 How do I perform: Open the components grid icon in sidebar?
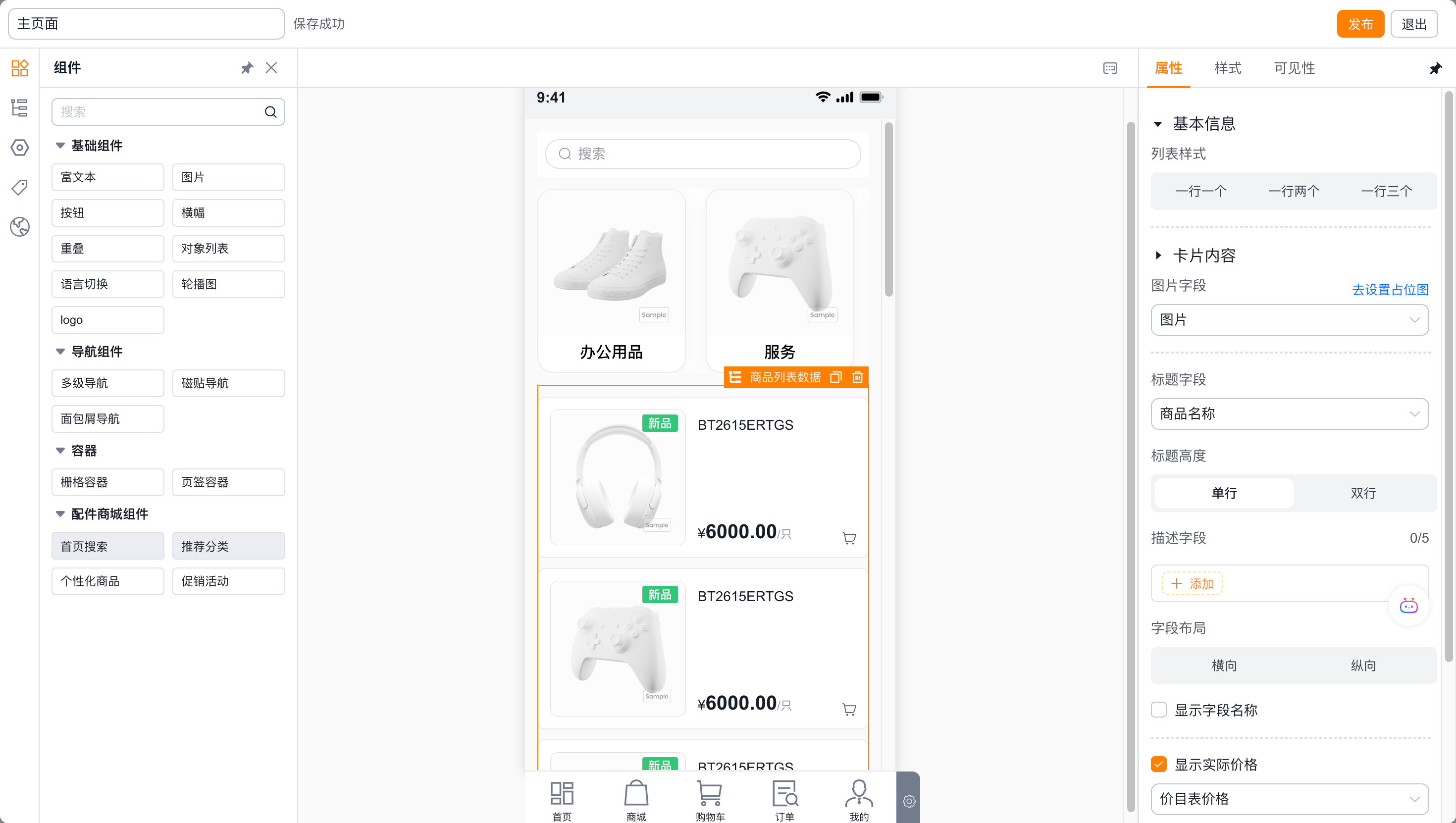pos(20,68)
